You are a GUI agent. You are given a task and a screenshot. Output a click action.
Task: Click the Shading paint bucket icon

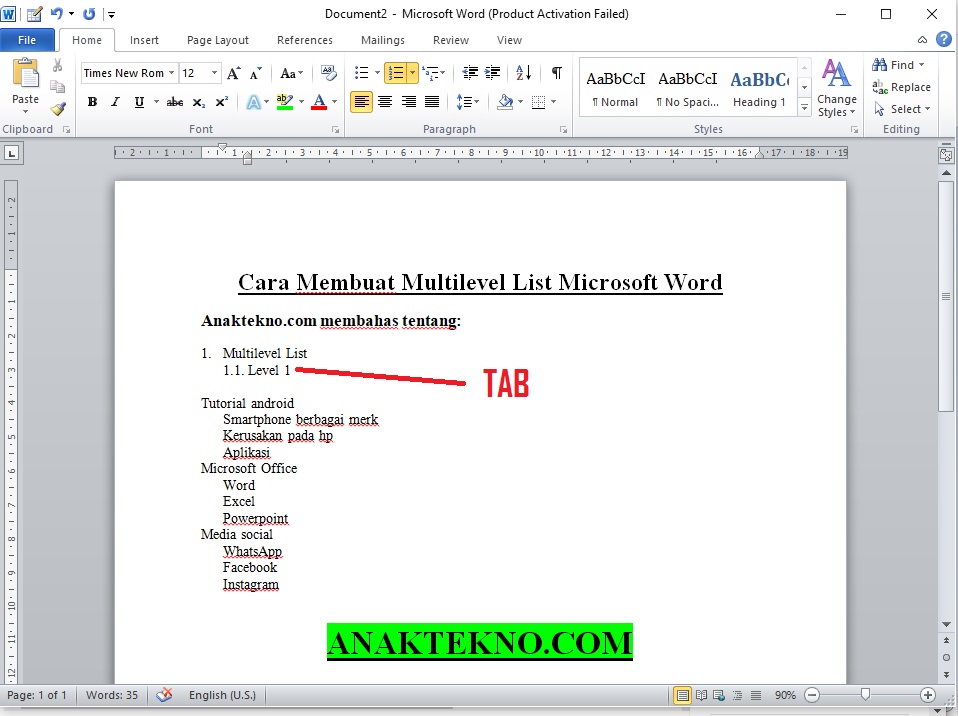505,102
